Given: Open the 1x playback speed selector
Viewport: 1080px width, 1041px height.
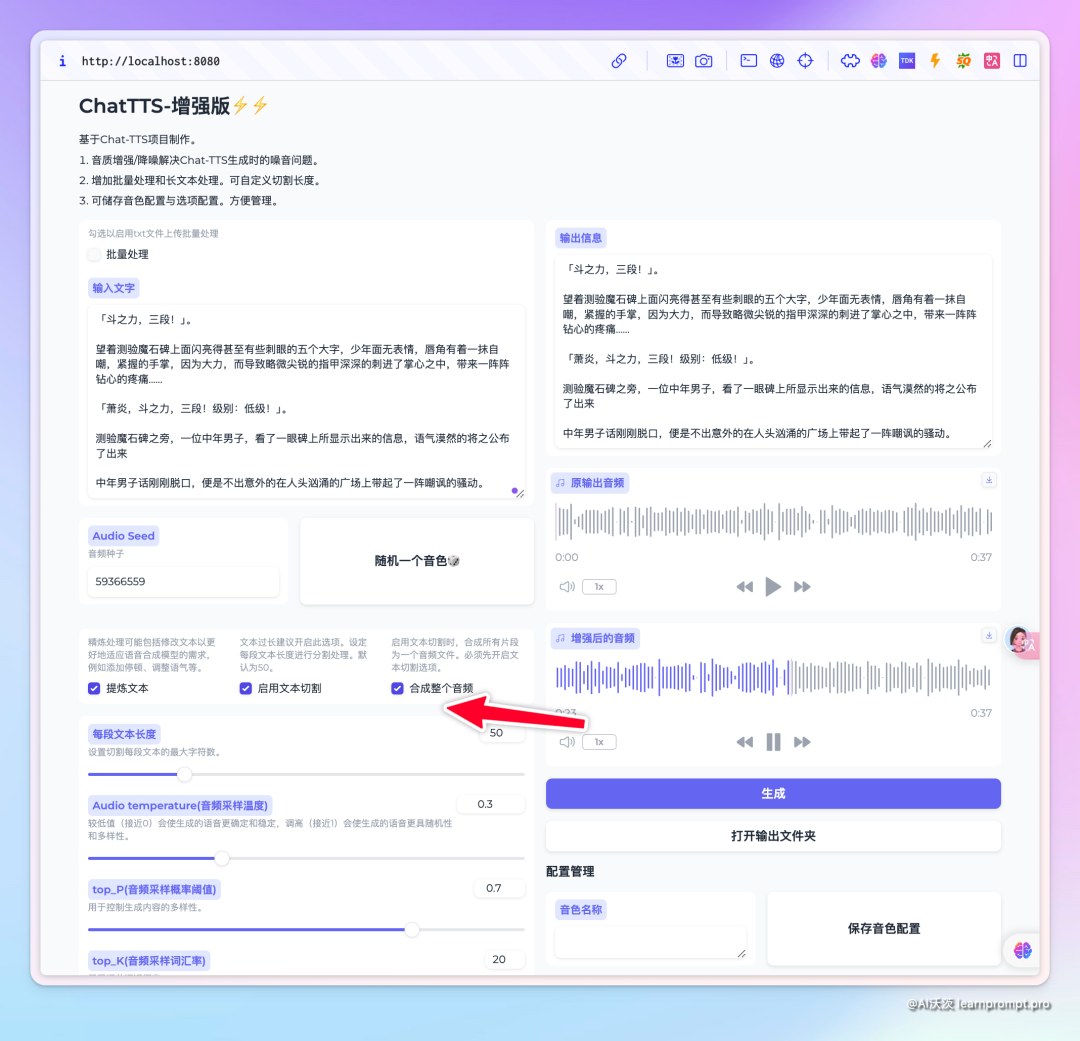Looking at the screenshot, I should click(599, 587).
